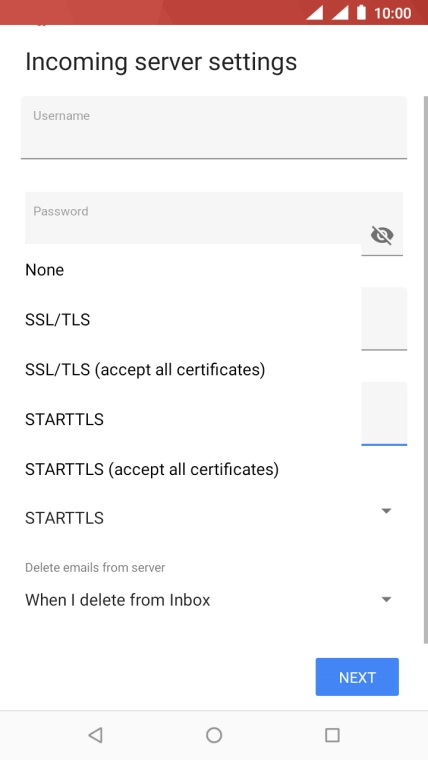Tap the Android home circle icon
The image size is (428, 760).
click(x=214, y=735)
